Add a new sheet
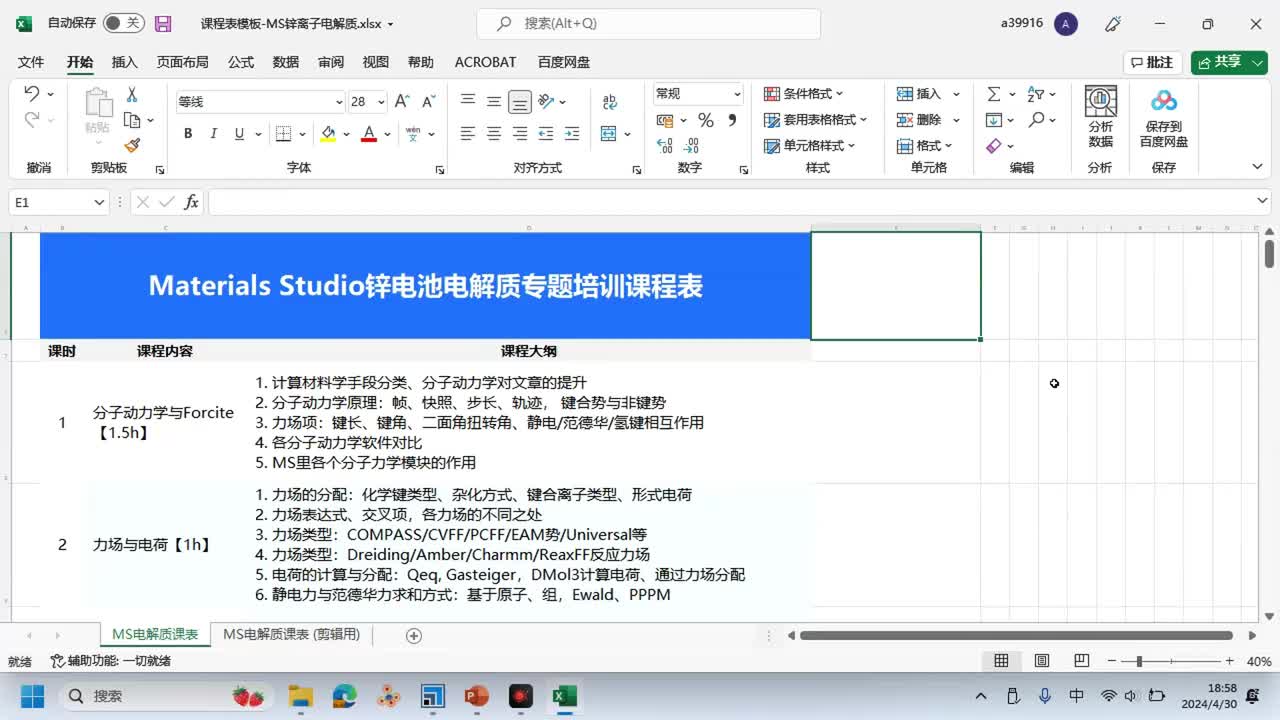 (414, 636)
